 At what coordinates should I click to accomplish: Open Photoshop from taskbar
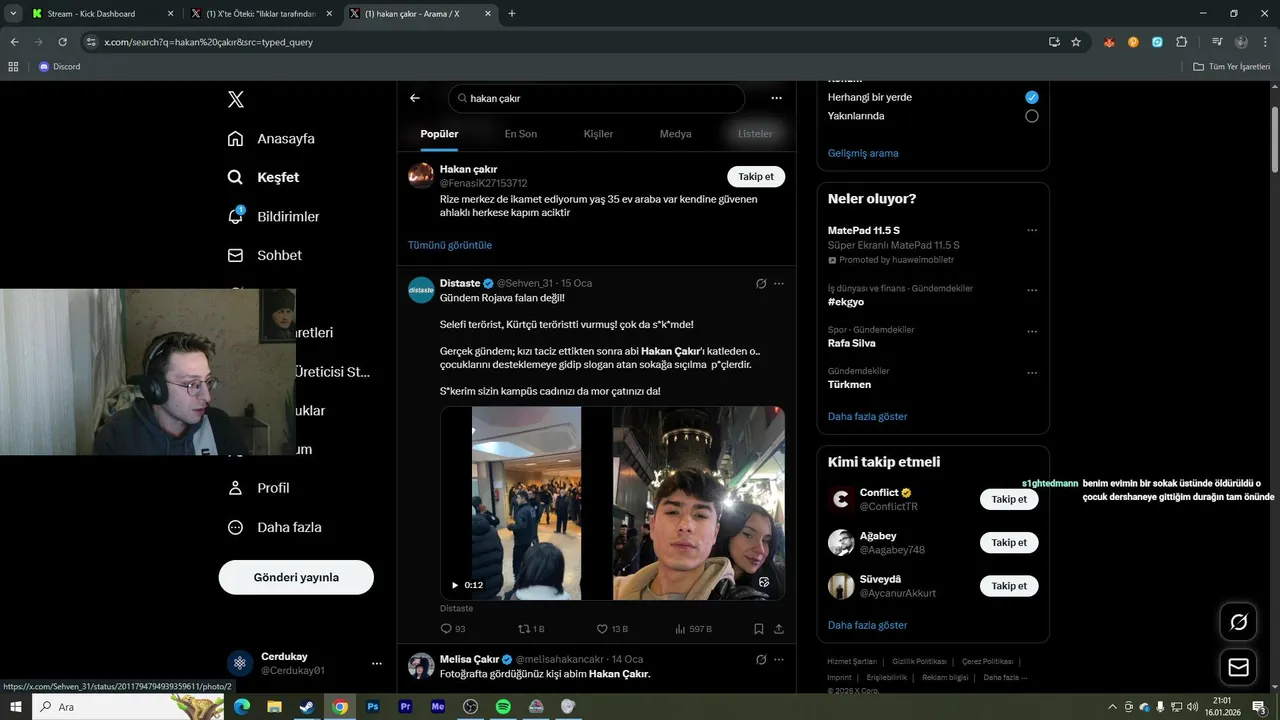tap(373, 707)
